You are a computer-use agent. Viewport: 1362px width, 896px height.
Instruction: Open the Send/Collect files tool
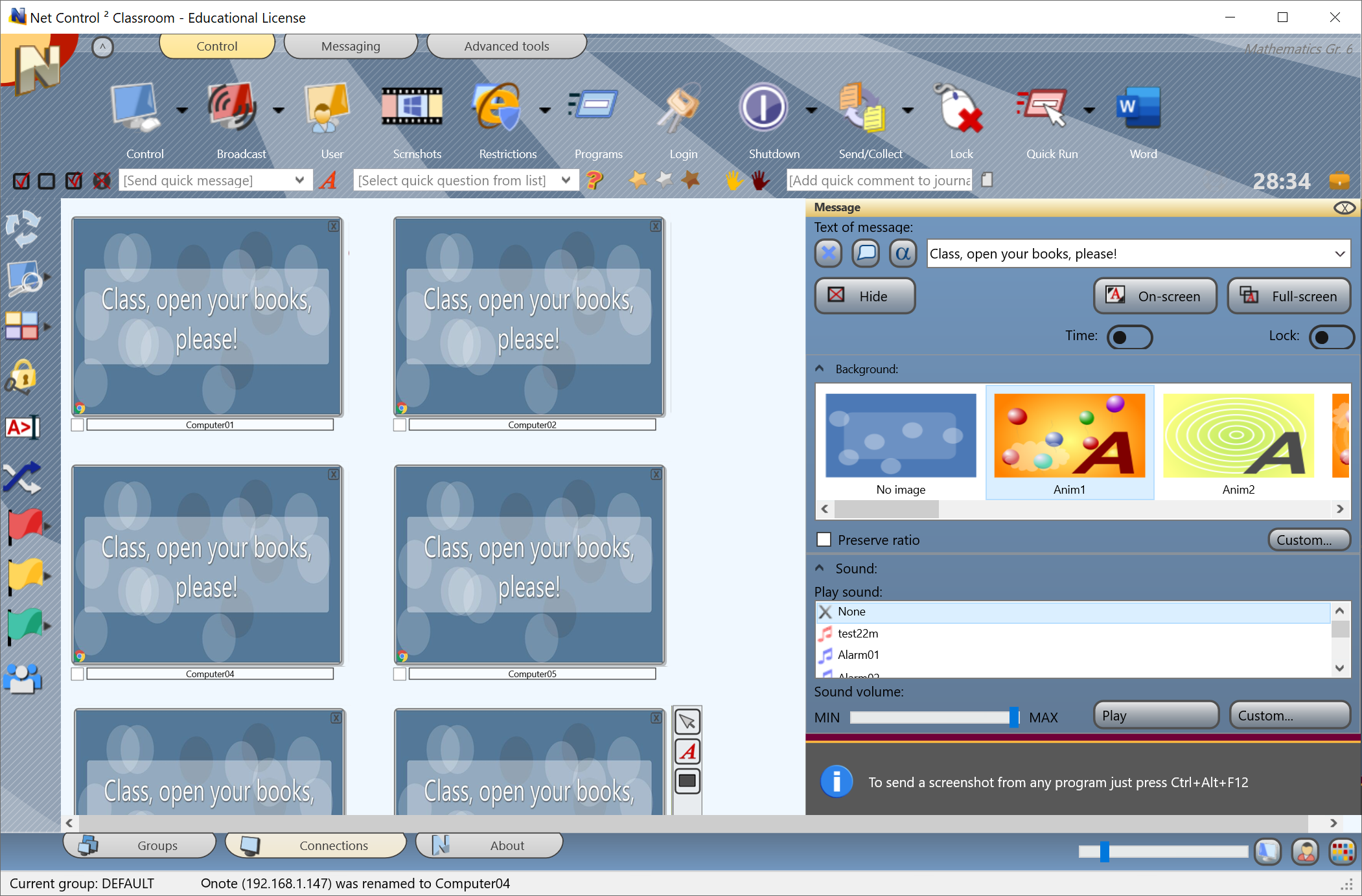click(x=862, y=107)
